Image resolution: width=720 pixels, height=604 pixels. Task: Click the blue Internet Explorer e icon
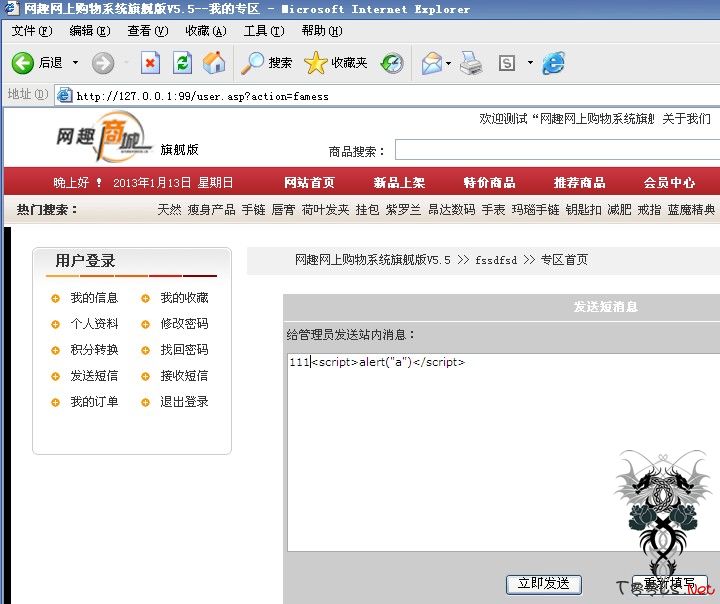pyautogui.click(x=553, y=63)
